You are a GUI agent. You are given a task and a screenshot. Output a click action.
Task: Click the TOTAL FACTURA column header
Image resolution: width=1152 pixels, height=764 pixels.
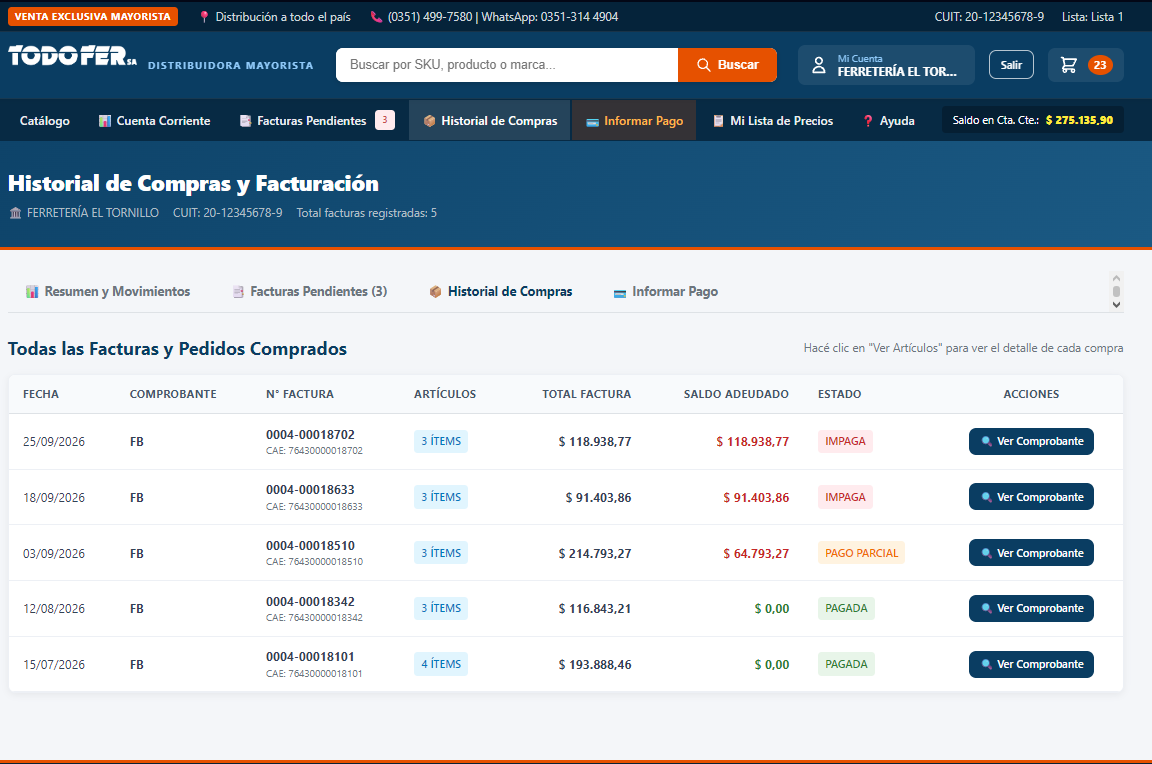click(586, 394)
